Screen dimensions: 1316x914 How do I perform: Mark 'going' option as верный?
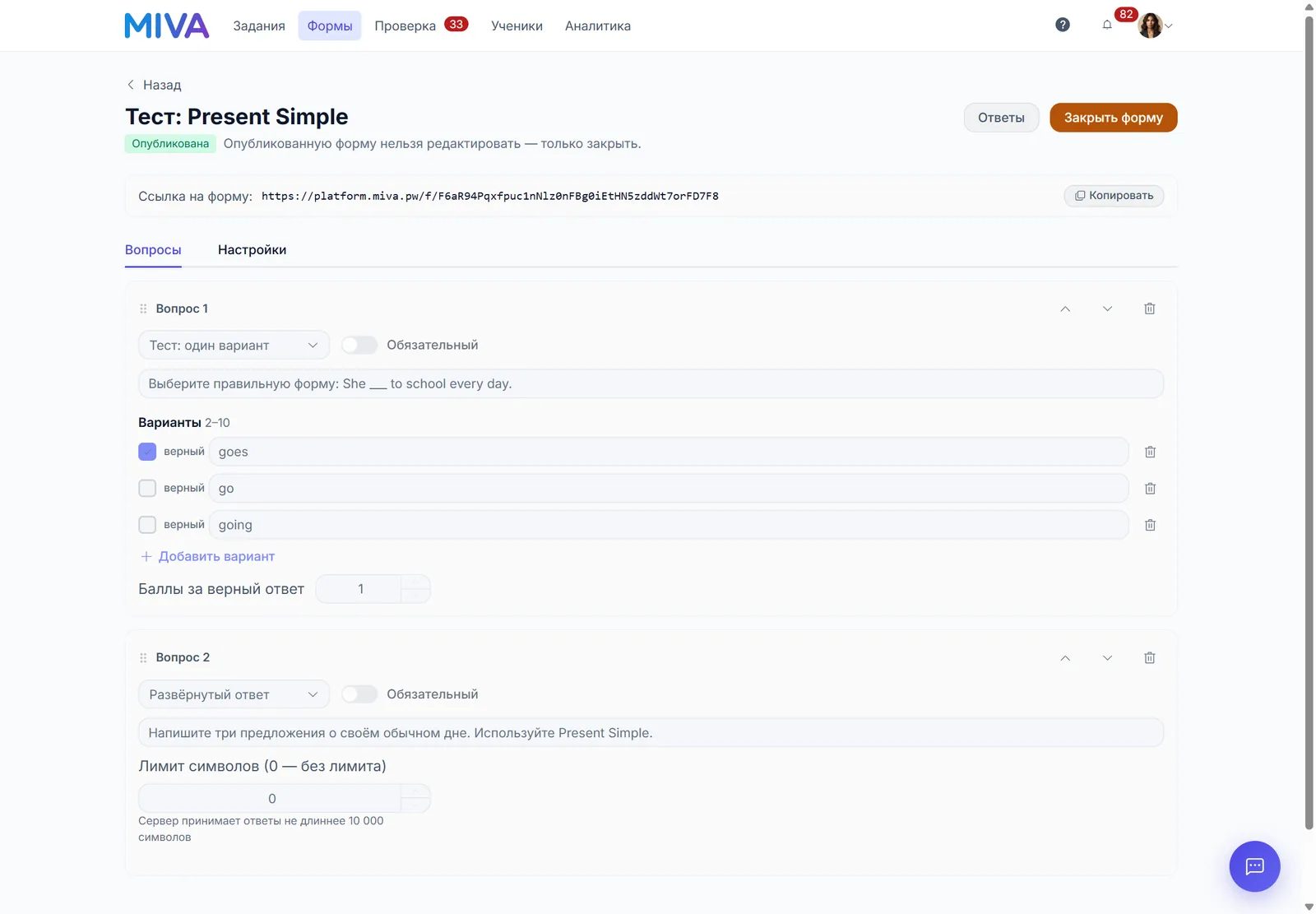pyautogui.click(x=147, y=525)
